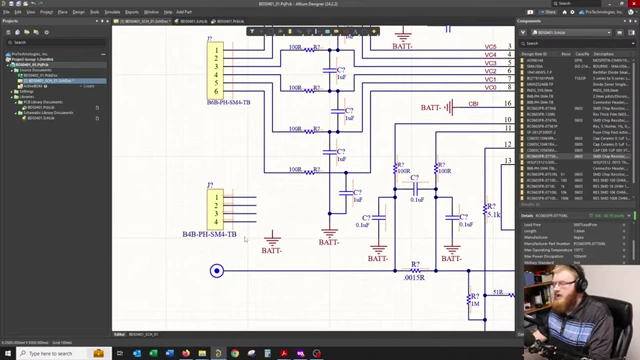This screenshot has width=640, height=360.
Task: Click the last yellow icon in active bar
Action: pos(374,31)
